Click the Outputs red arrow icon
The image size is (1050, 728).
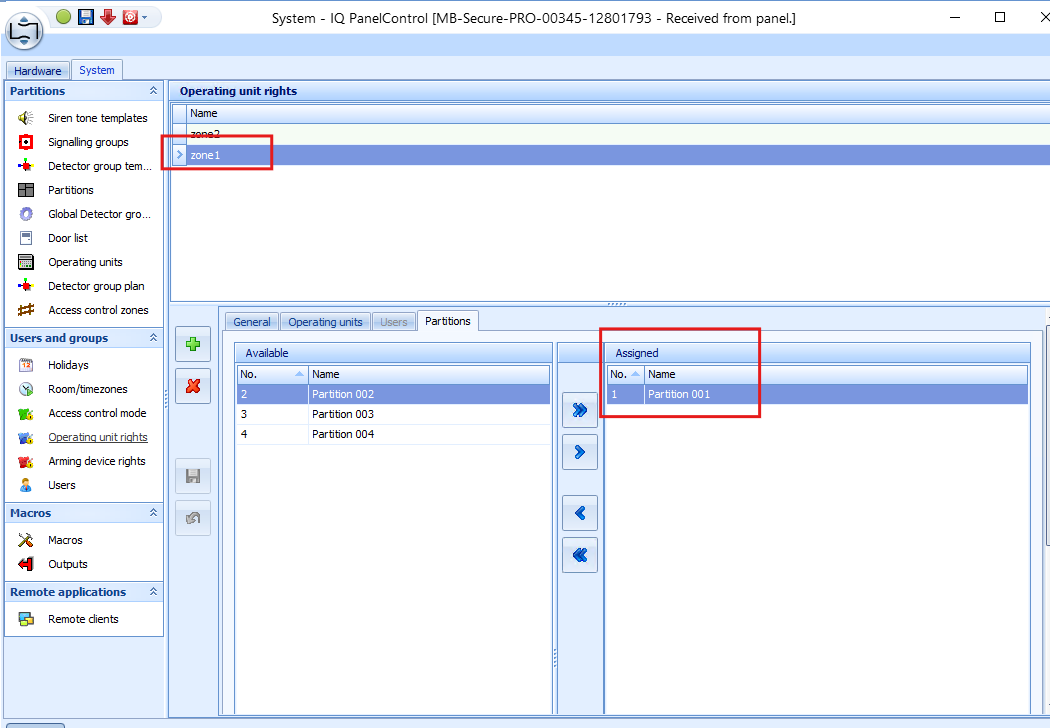coord(25,564)
